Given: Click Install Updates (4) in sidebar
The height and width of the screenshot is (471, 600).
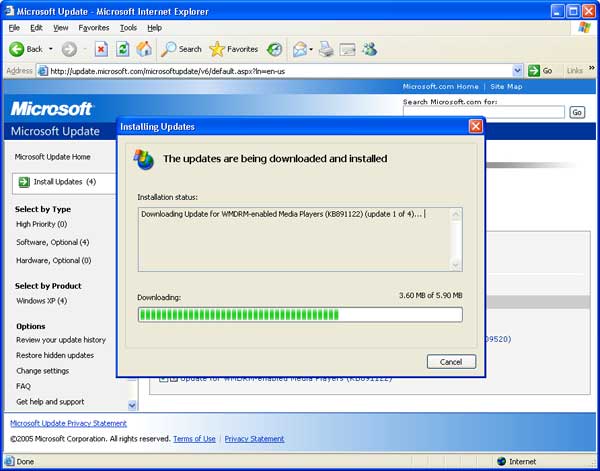Looking at the screenshot, I should click(x=65, y=182).
